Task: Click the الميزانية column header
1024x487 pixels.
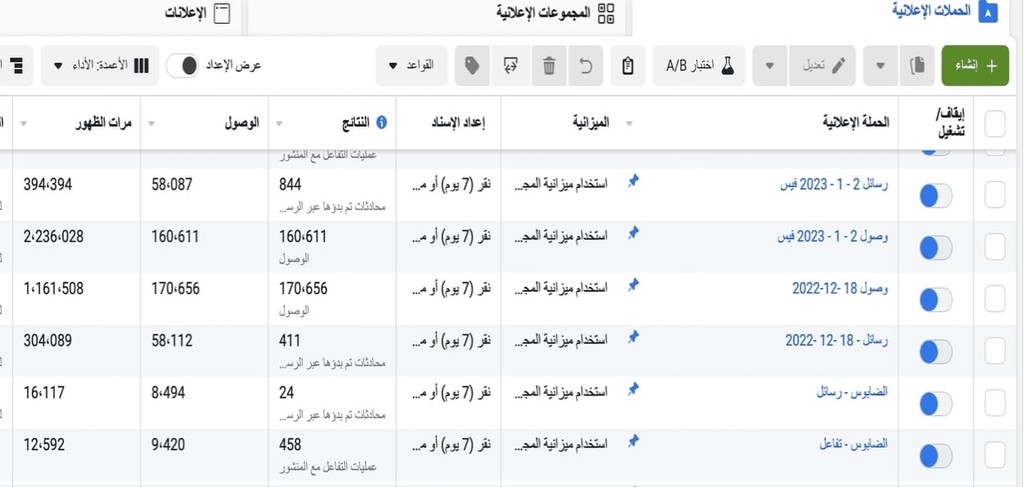Action: tap(591, 122)
